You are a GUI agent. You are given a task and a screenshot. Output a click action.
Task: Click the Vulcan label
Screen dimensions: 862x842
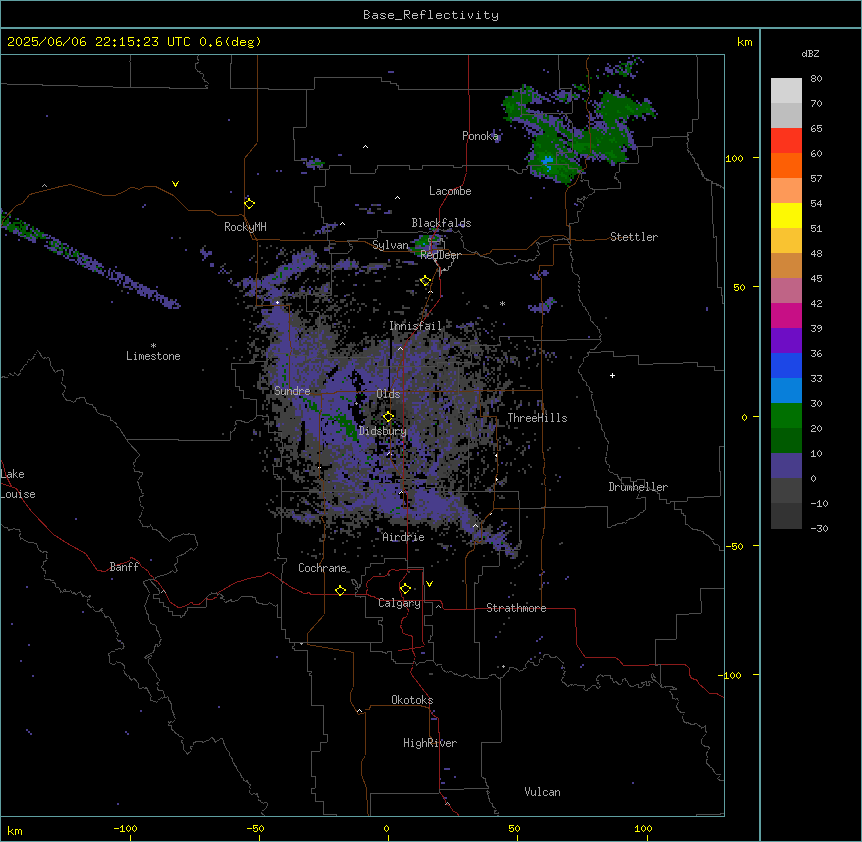click(543, 792)
